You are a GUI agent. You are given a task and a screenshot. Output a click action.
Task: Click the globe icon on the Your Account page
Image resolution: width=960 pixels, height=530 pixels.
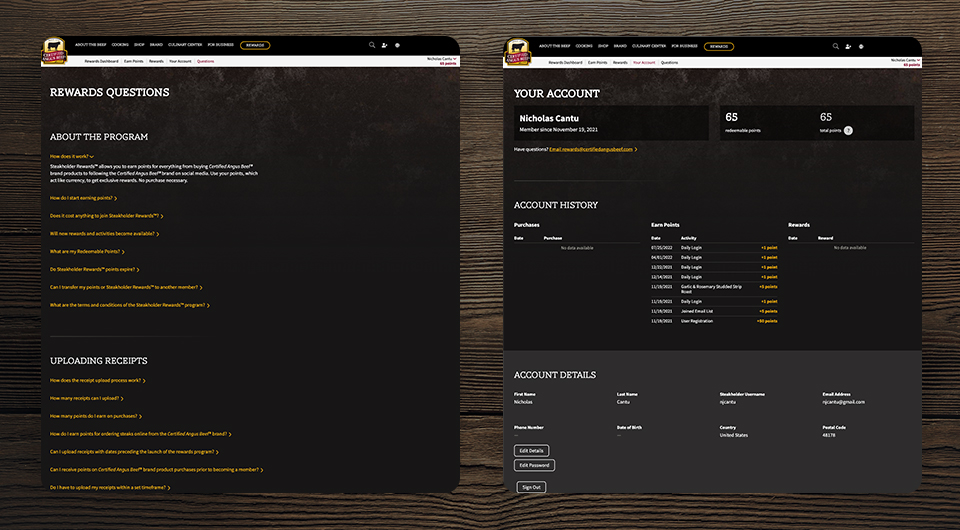pyautogui.click(x=862, y=46)
